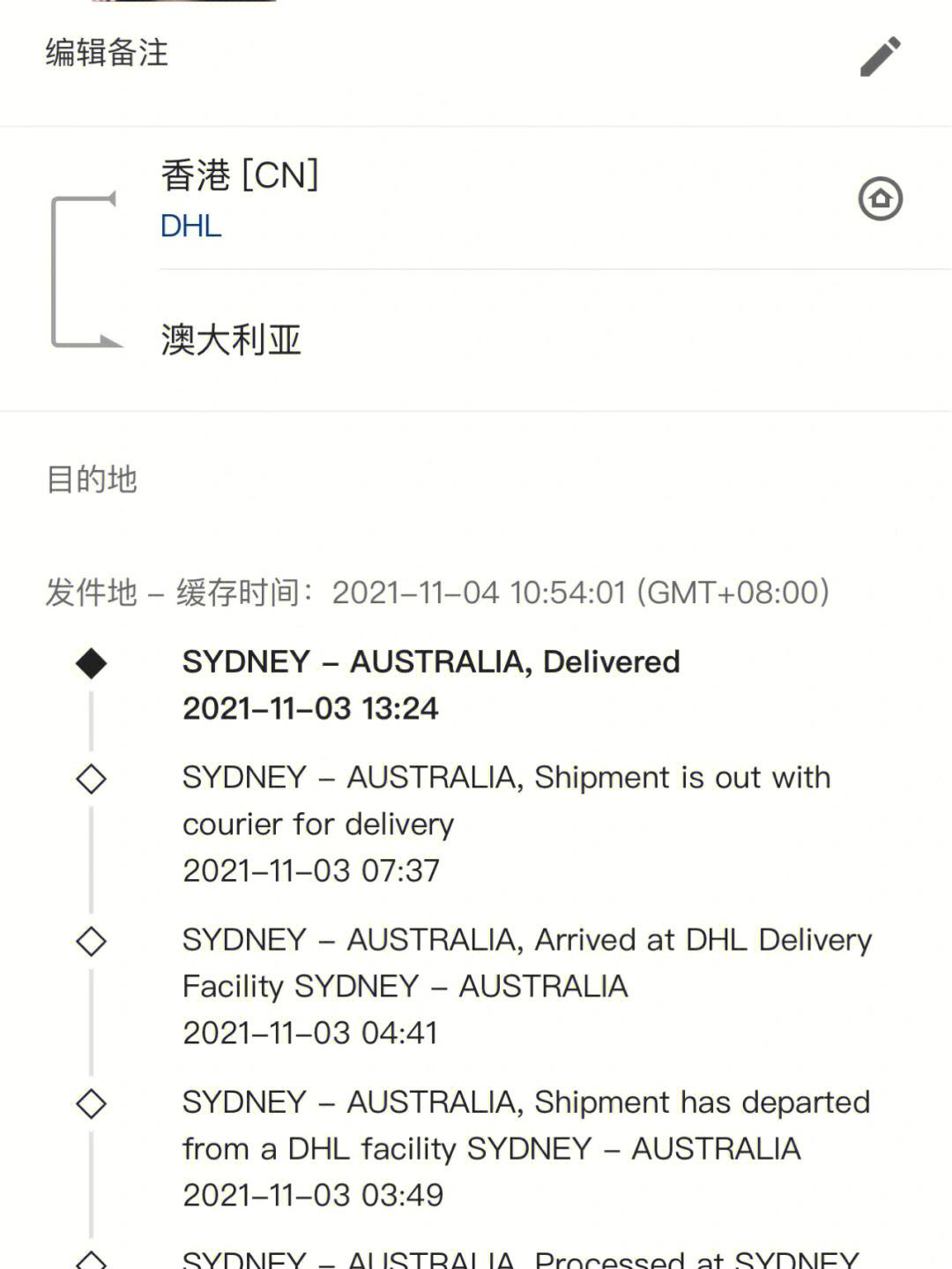The image size is (952, 1269).
Task: Click the DHL carrier link
Action: point(190,227)
